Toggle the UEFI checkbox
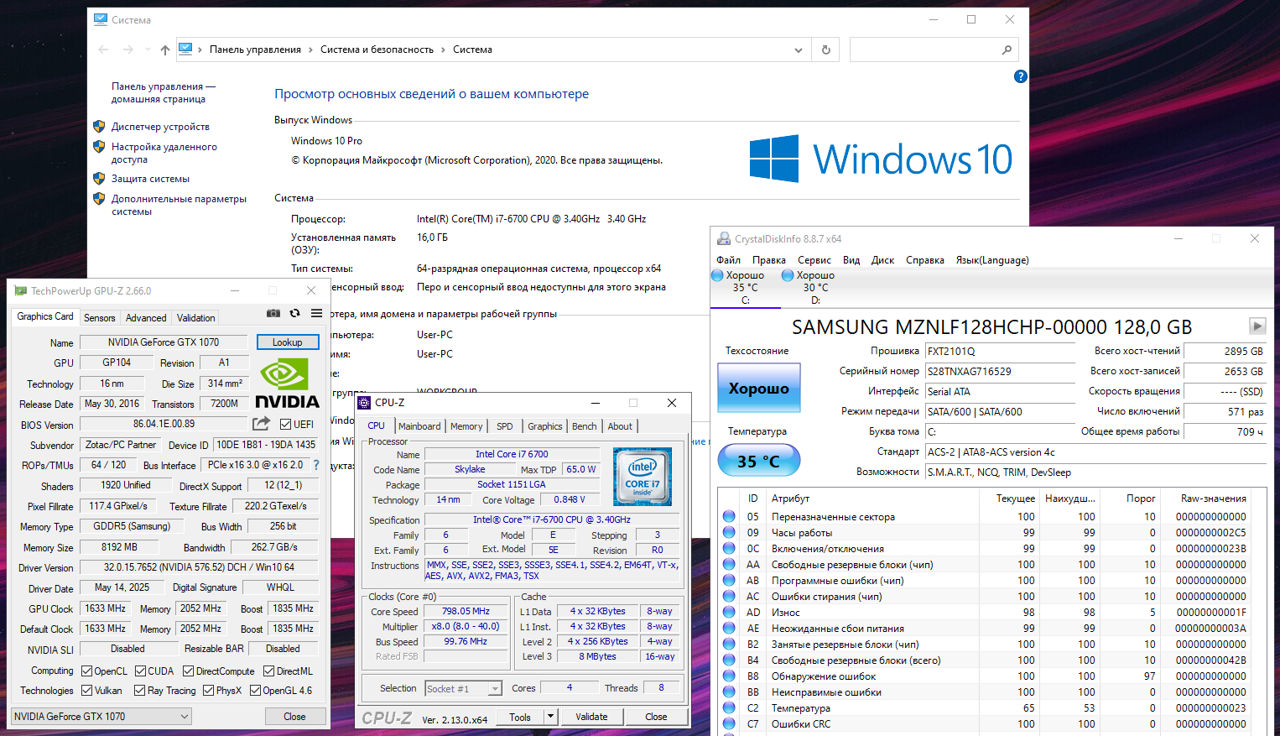 287,424
